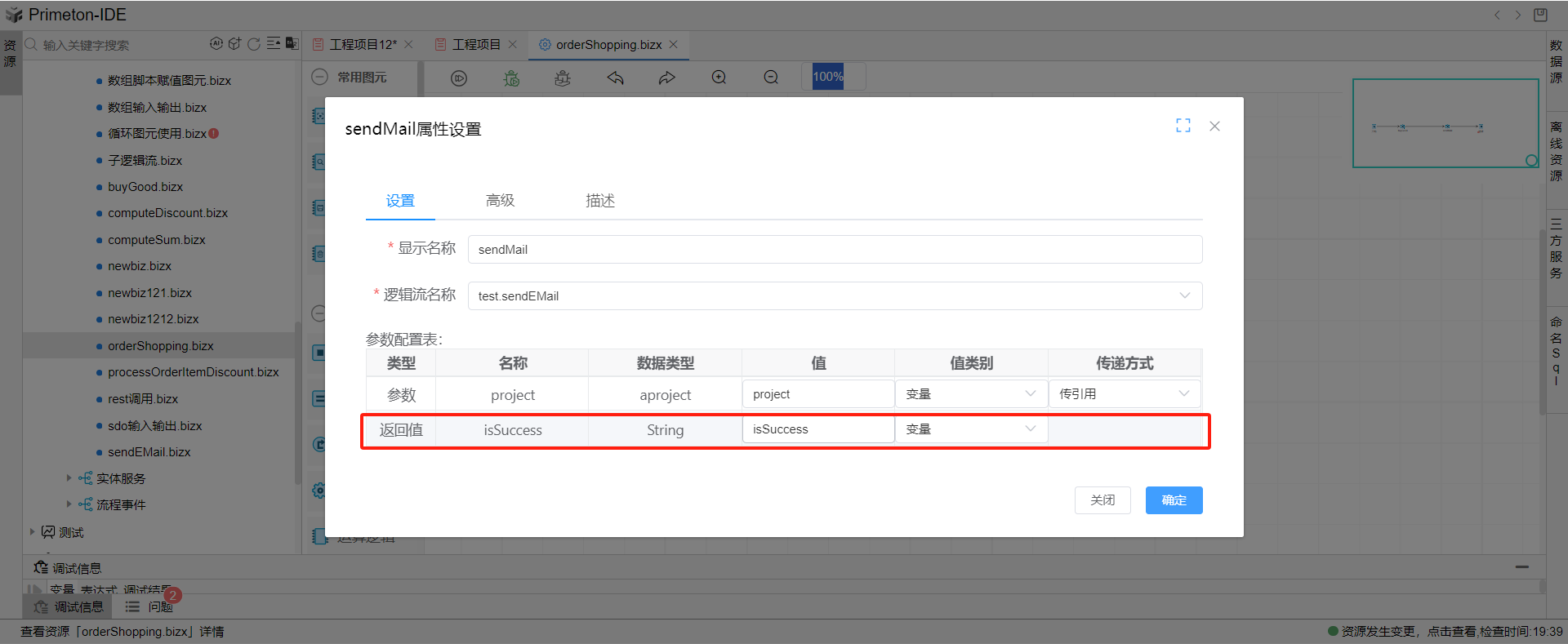Click the undo arrow in canvas toolbar
The height and width of the screenshot is (644, 1568).
615,78
